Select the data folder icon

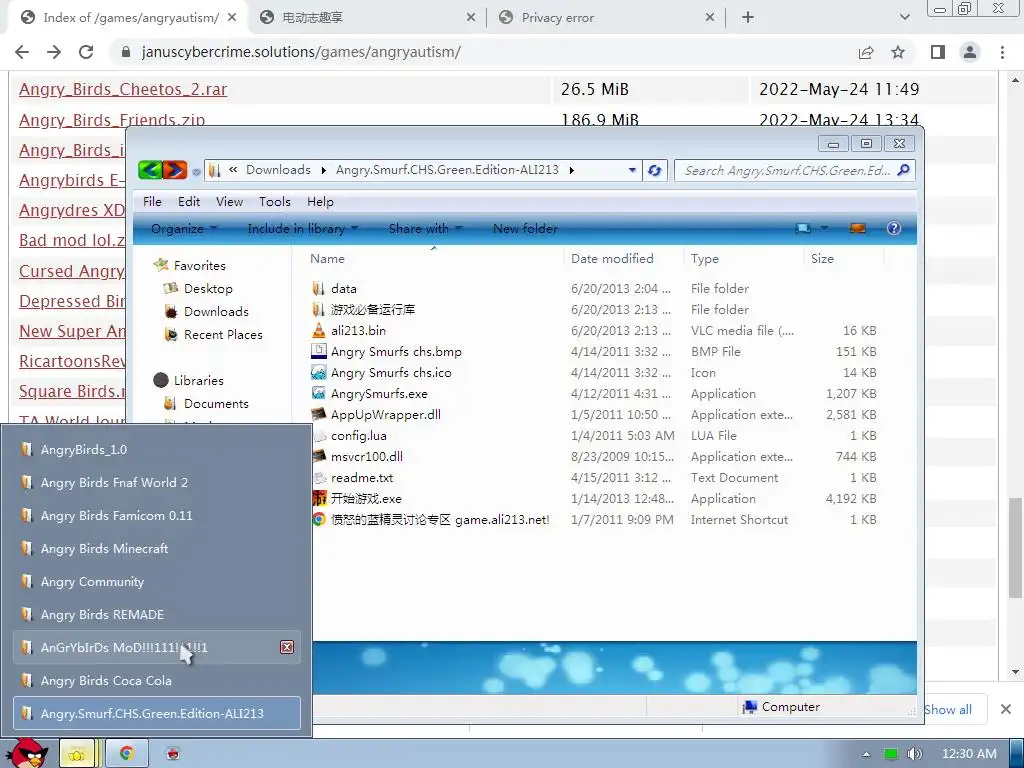click(318, 288)
